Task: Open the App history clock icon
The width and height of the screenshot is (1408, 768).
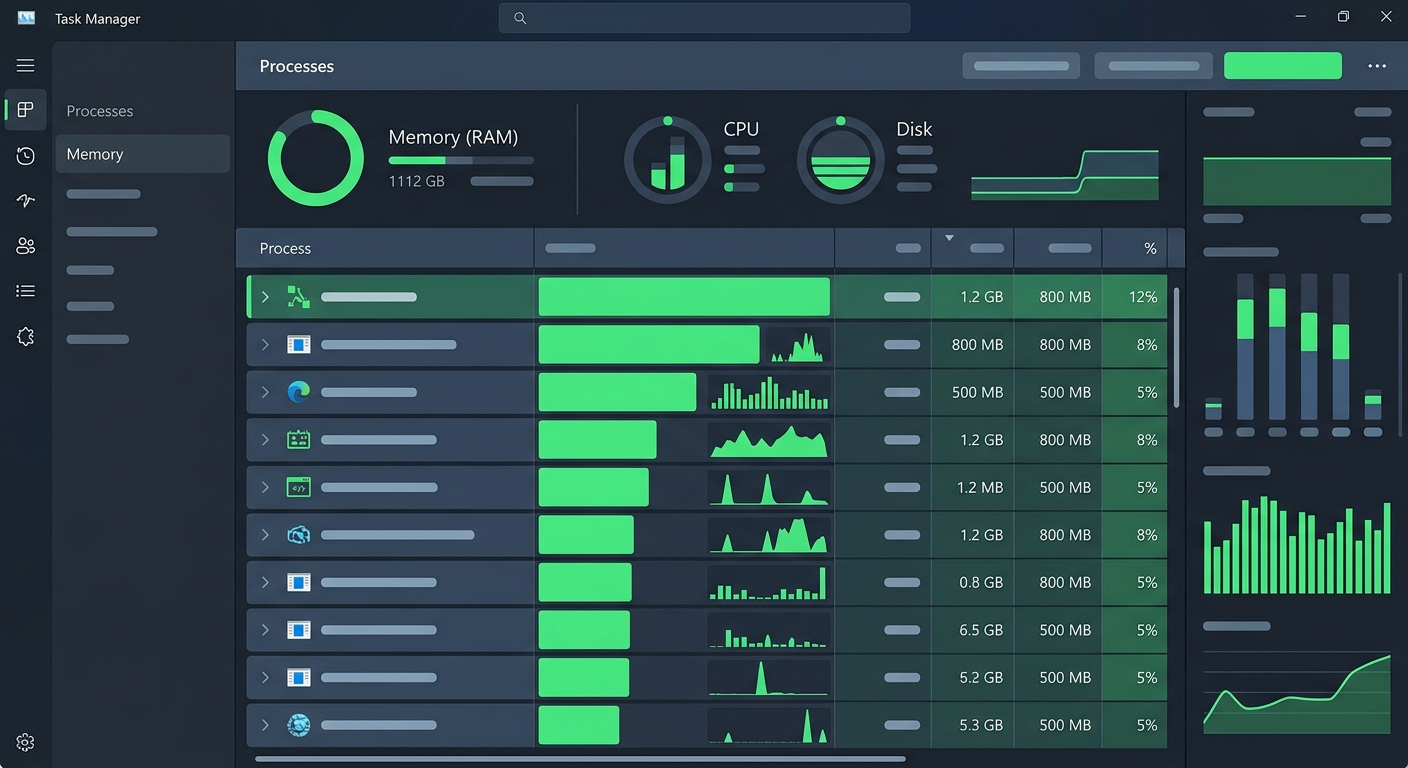Action: (x=26, y=156)
